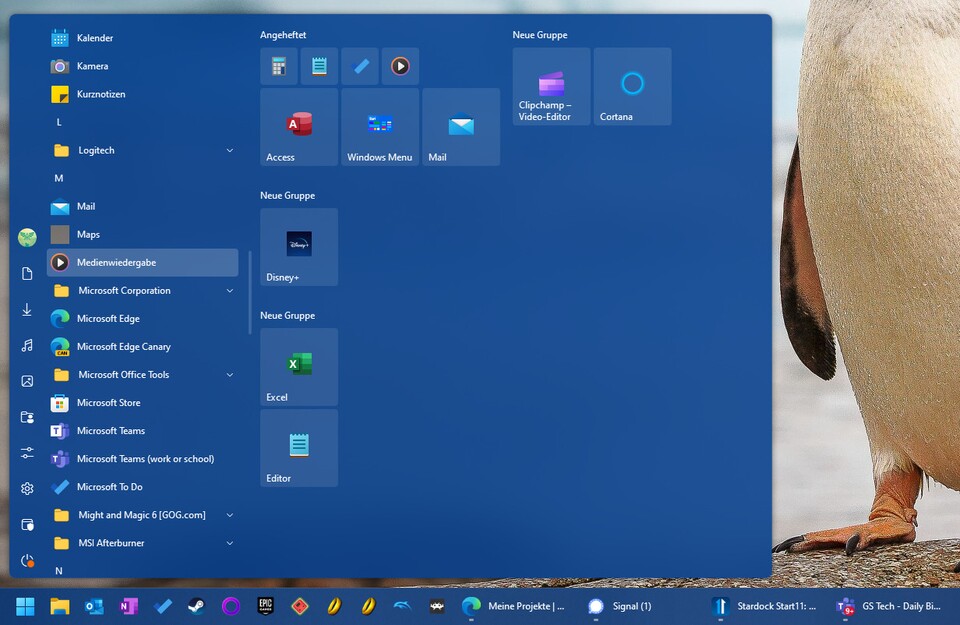960x625 pixels.
Task: Open Outlook from the taskbar
Action: pos(96,606)
